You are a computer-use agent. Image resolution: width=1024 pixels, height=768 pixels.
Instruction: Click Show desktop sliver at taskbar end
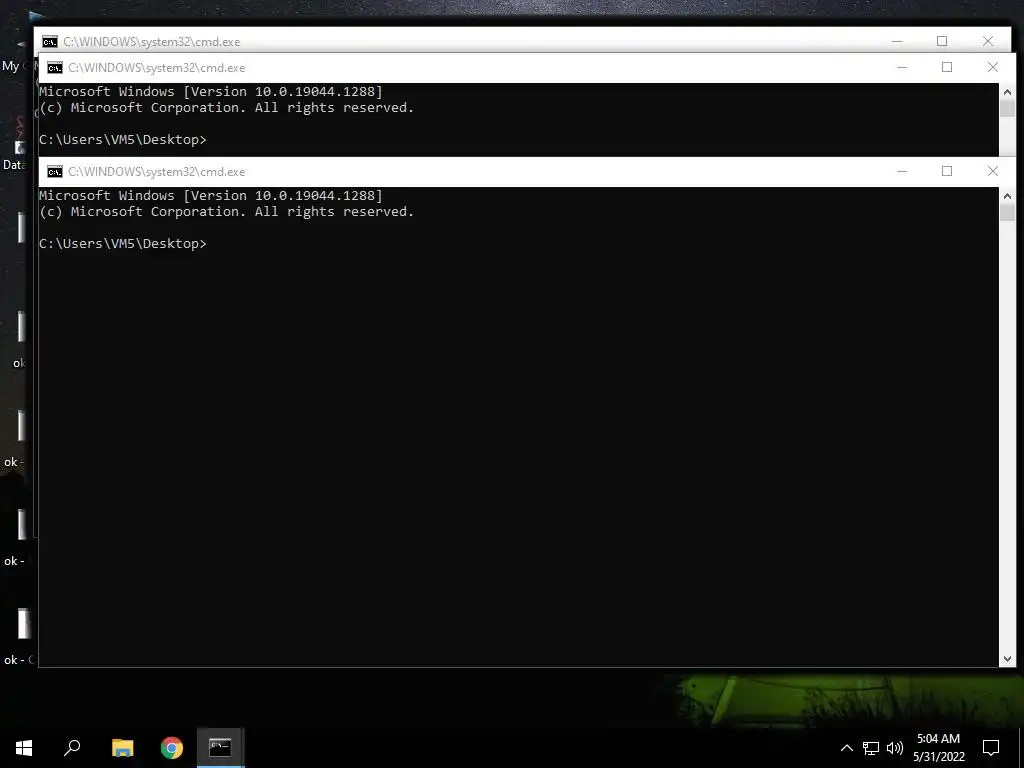pos(1021,748)
